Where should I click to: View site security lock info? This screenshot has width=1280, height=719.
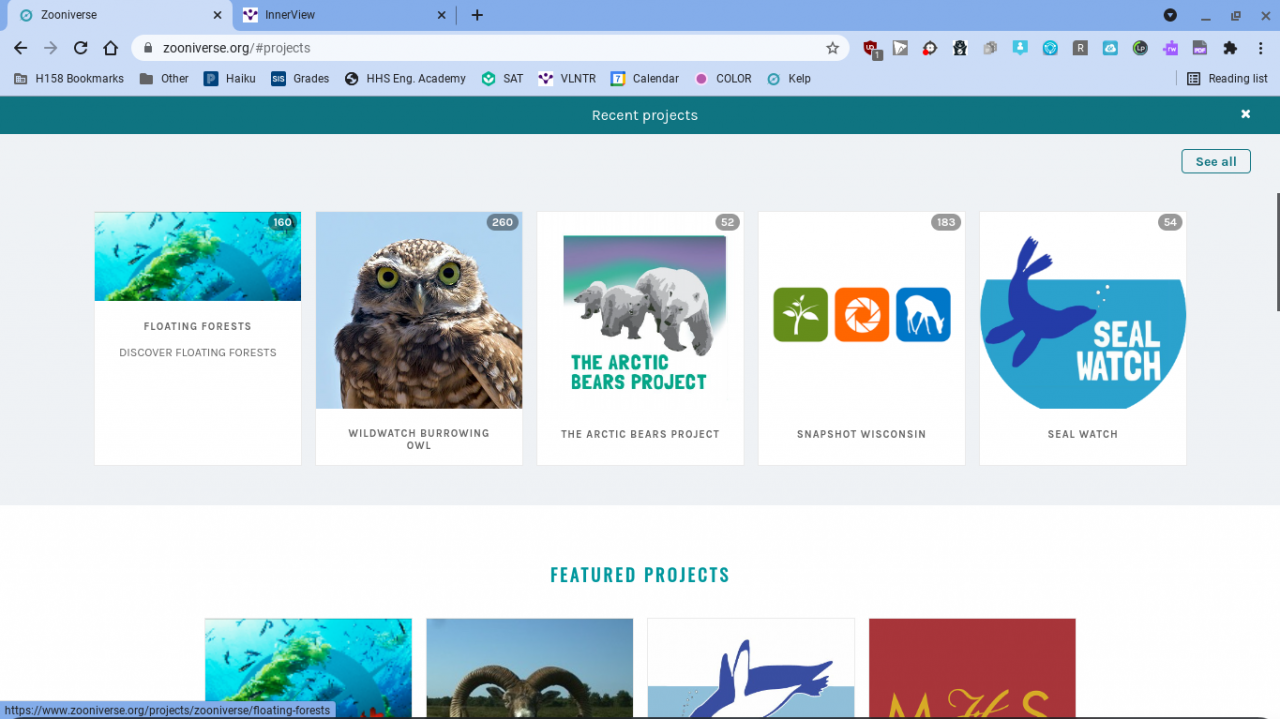click(148, 48)
